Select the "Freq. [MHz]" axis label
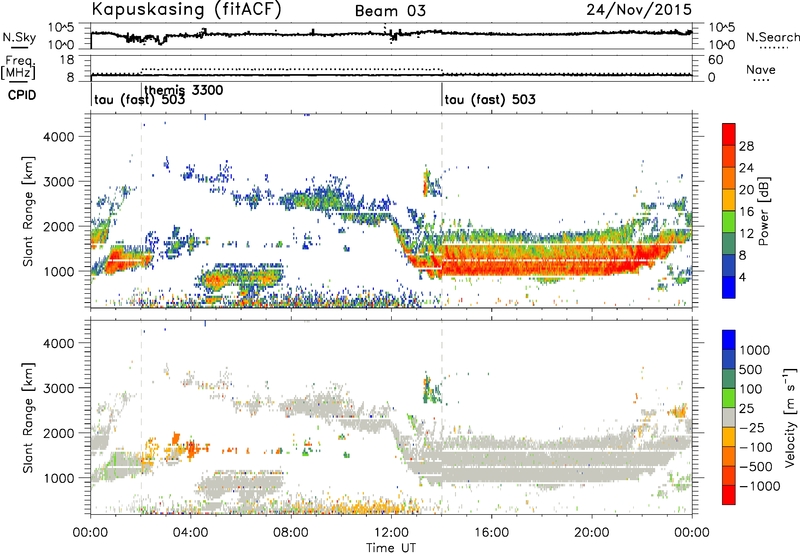The image size is (800, 554). [x=18, y=67]
